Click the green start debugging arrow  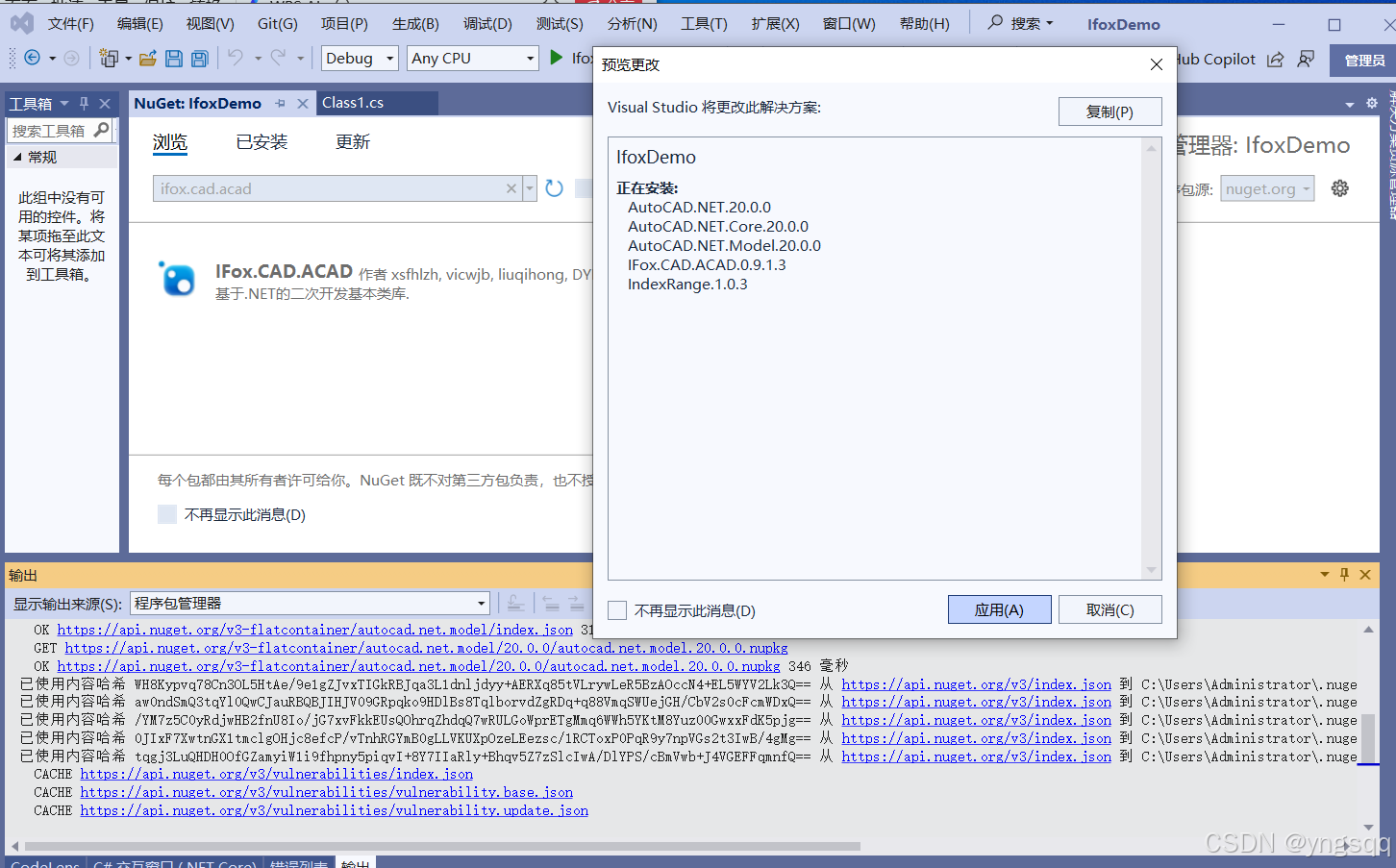coord(556,58)
